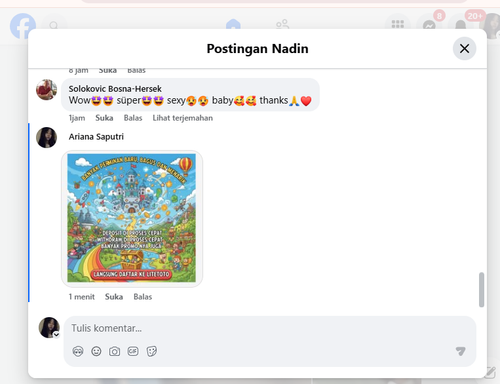Open Messenger icon with 8 badge
This screenshot has width=500, height=384.
pyautogui.click(x=429, y=25)
